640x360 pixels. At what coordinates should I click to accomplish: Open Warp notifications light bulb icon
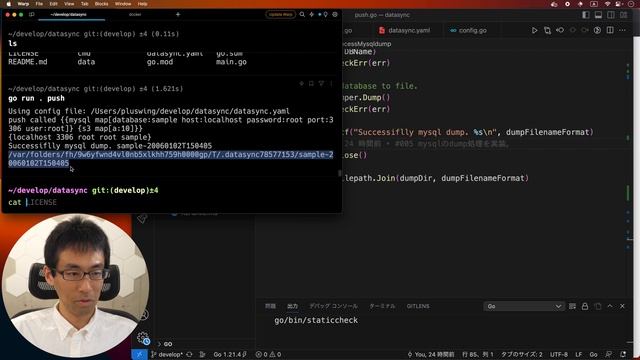325,14
